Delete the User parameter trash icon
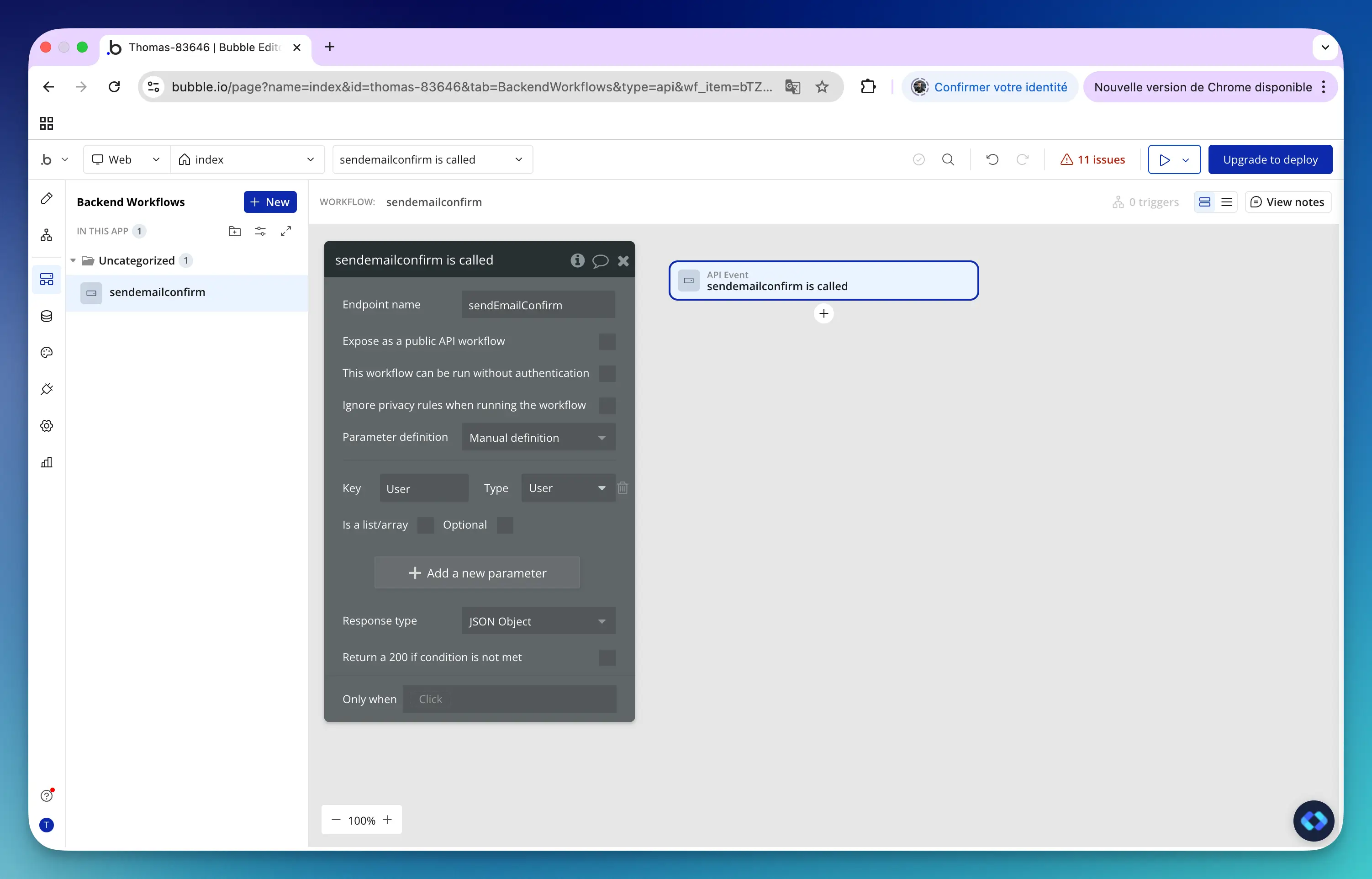1372x879 pixels. point(623,488)
